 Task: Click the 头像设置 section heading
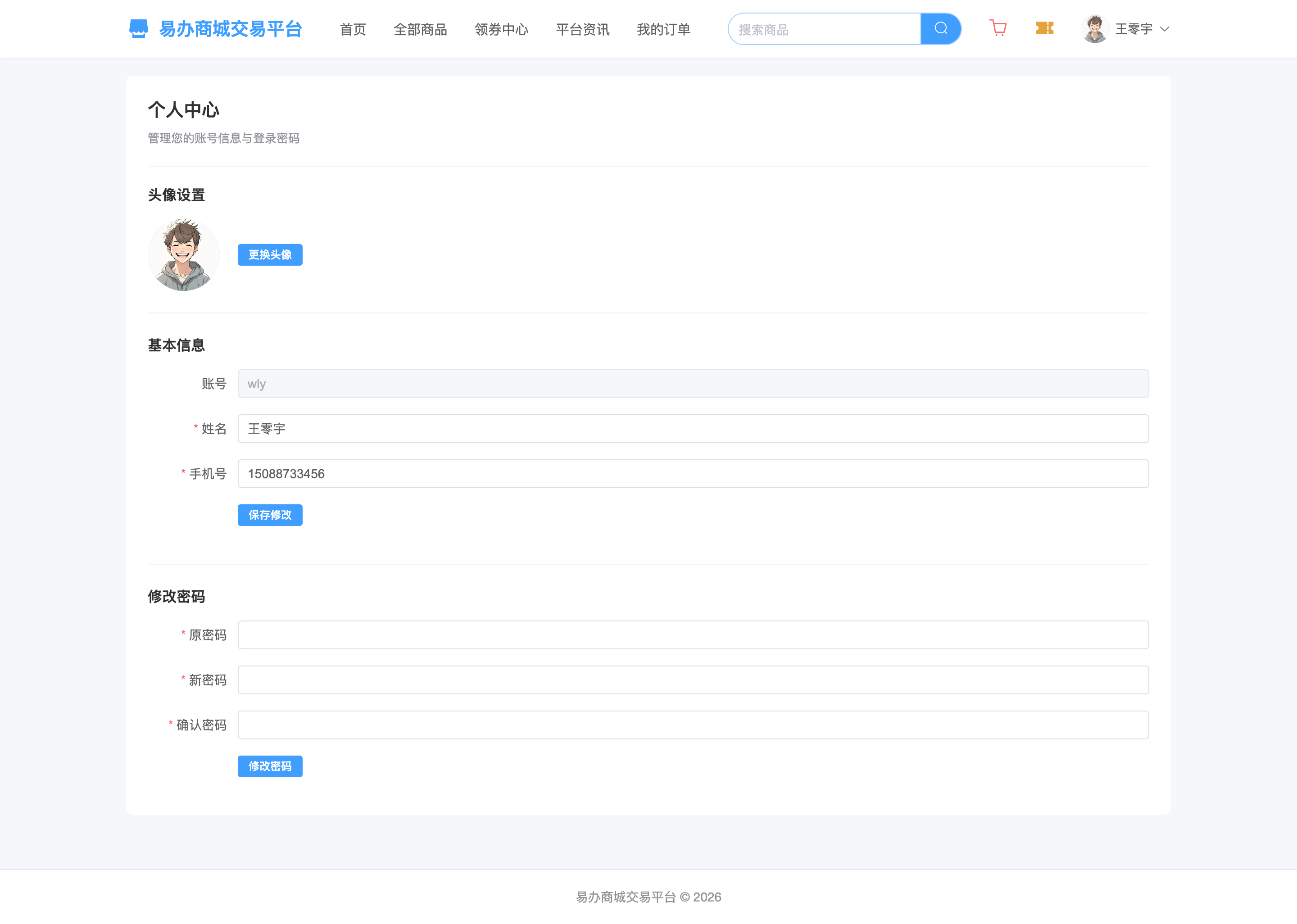[x=177, y=195]
